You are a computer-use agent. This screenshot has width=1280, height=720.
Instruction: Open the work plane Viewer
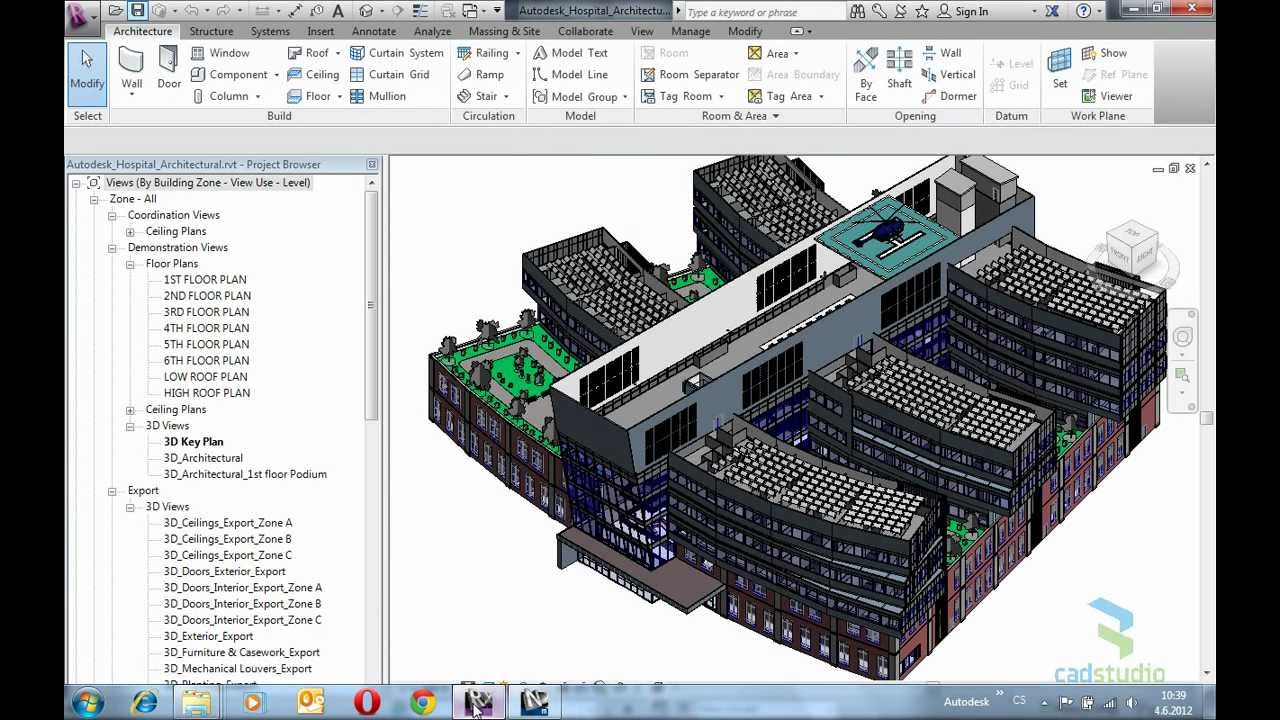point(1107,97)
